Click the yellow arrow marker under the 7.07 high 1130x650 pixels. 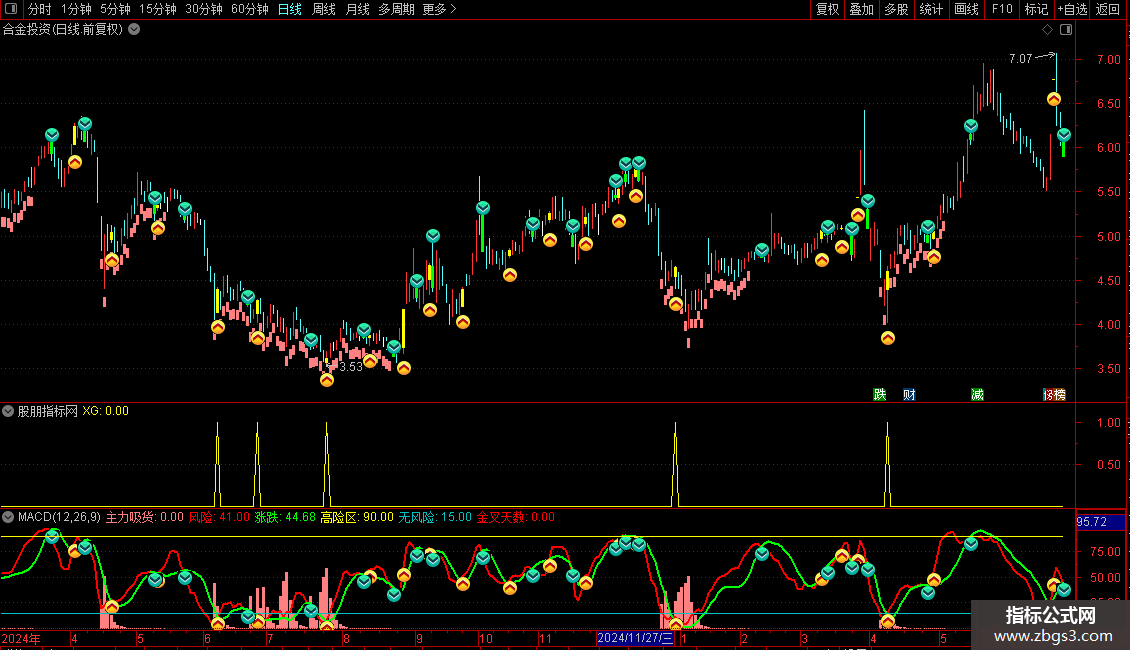click(x=1054, y=99)
